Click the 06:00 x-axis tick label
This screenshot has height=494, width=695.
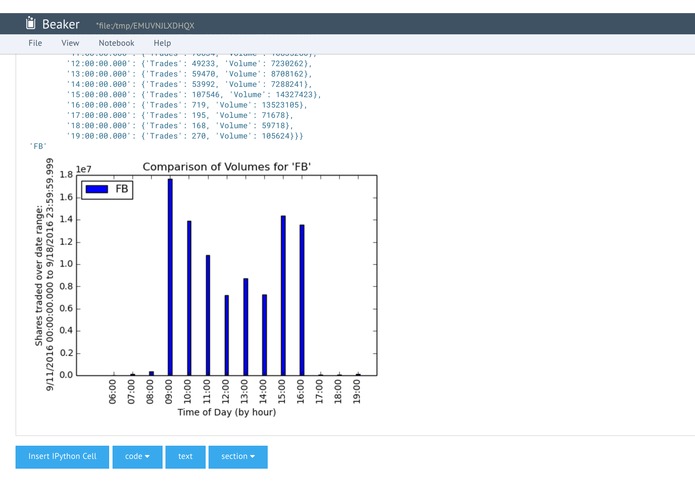point(113,392)
